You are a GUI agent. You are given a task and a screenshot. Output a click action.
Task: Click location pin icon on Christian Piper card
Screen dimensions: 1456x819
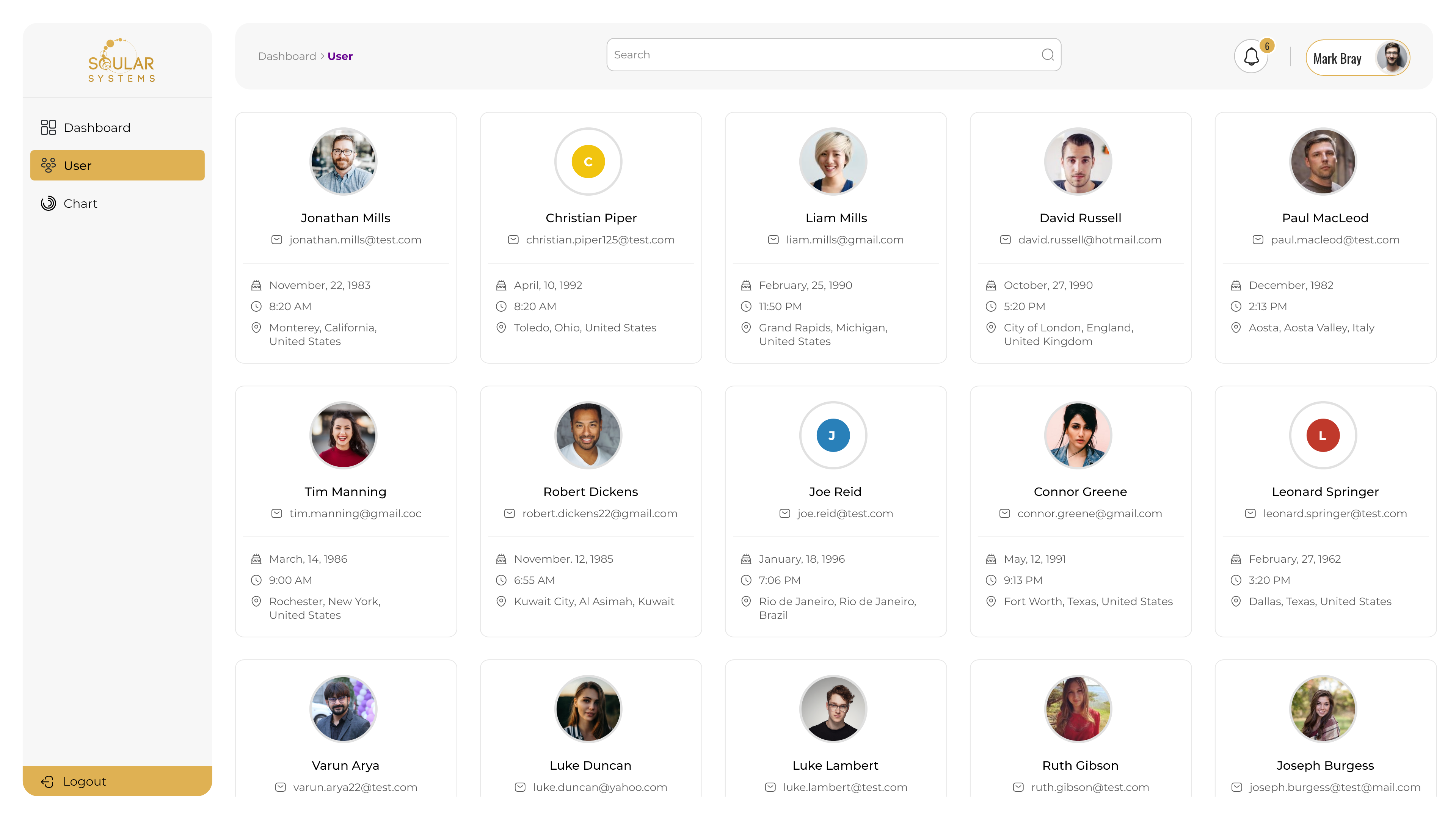coord(501,328)
